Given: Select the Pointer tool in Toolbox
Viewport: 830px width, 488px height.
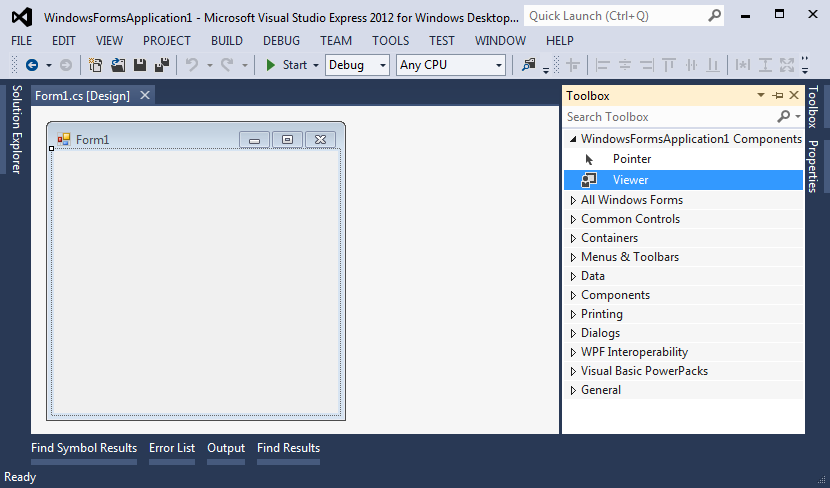Looking at the screenshot, I should (x=631, y=159).
